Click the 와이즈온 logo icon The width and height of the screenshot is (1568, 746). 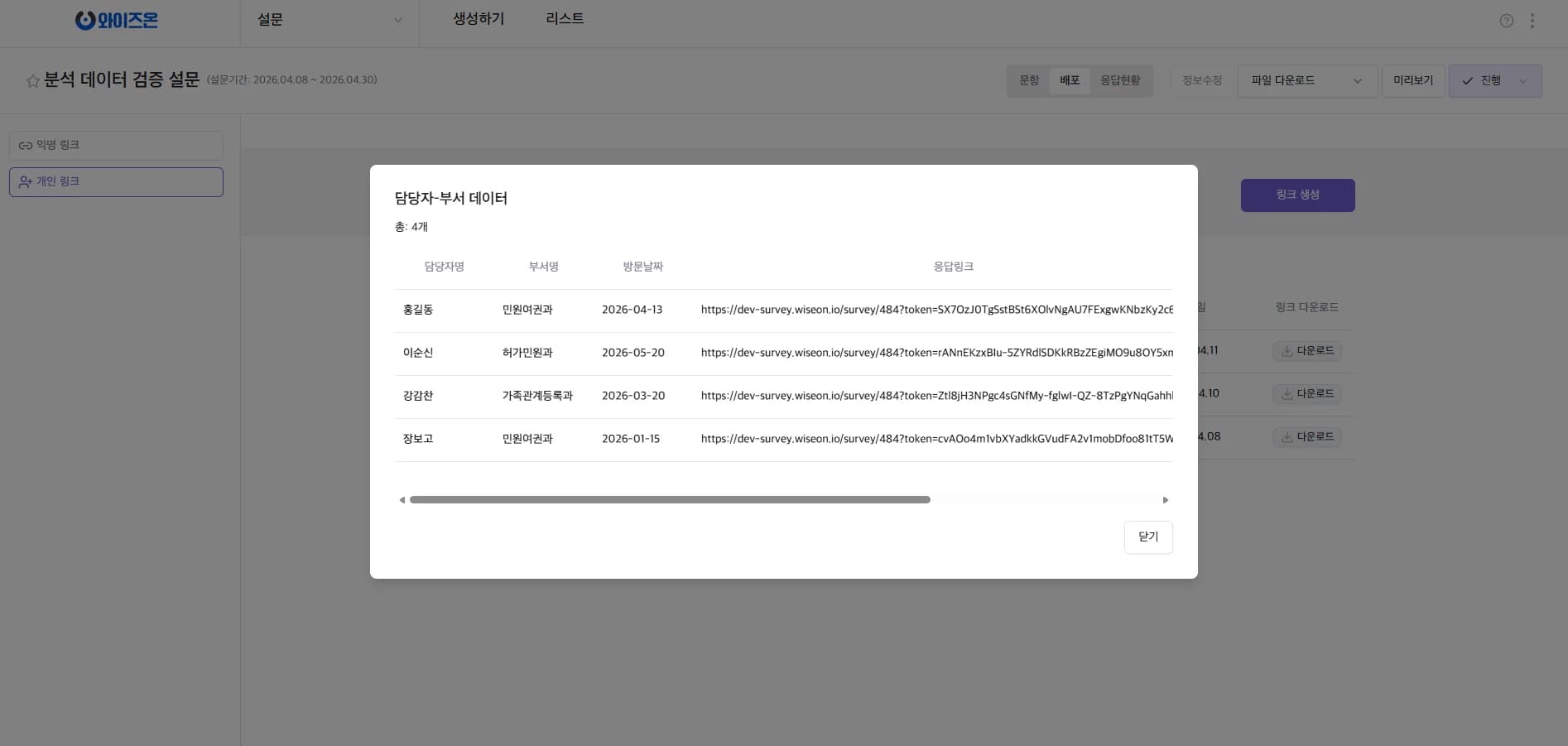point(85,20)
